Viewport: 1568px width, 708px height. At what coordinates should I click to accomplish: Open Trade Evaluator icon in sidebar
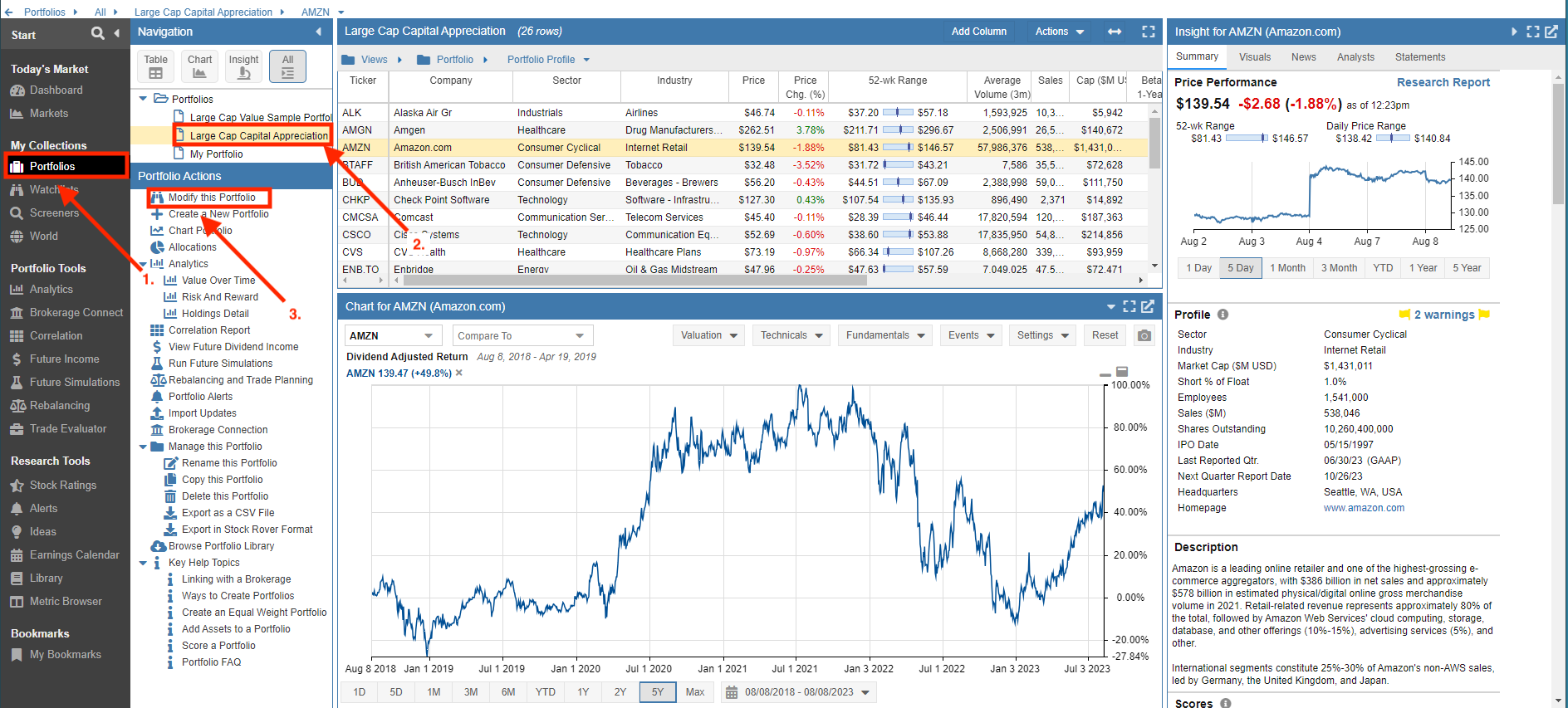(x=17, y=429)
